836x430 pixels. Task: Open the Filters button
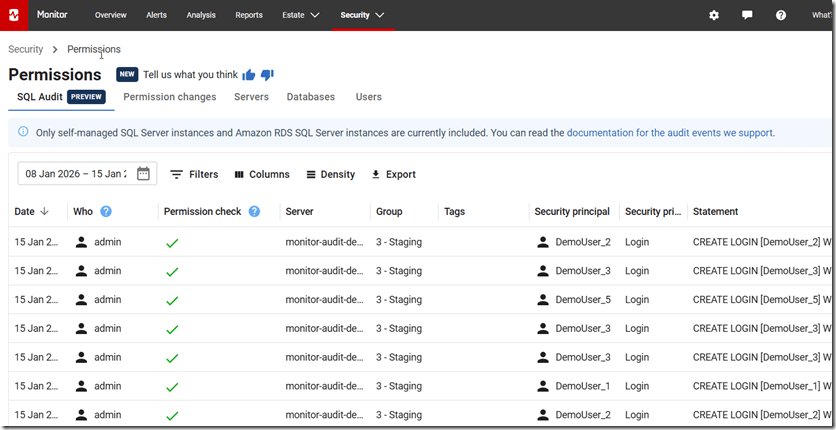click(x=194, y=174)
